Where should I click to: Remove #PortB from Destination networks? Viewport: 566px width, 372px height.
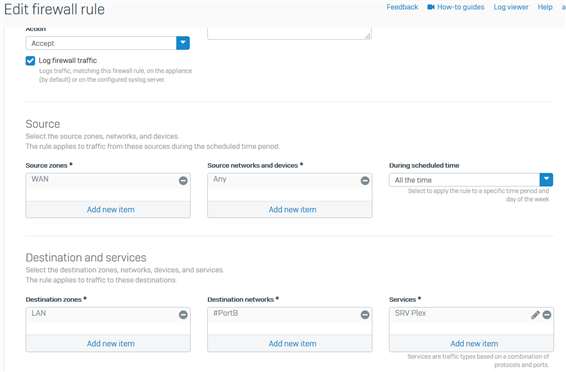click(x=365, y=315)
